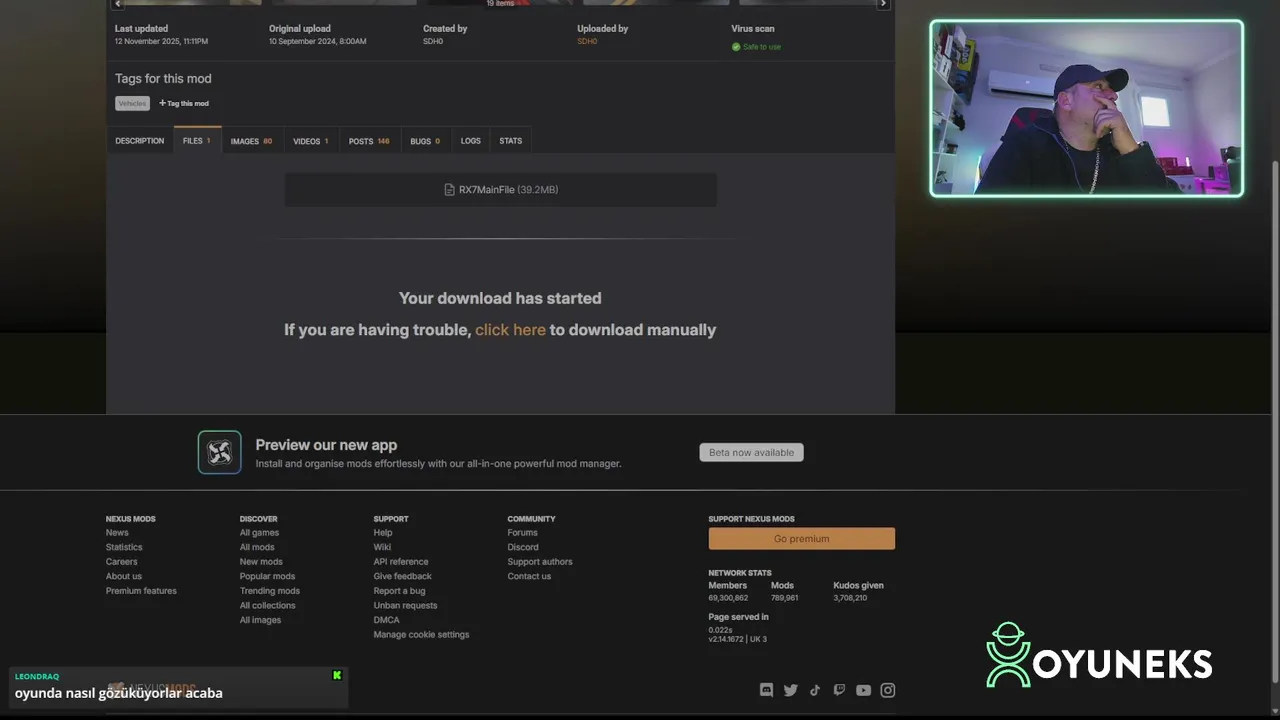Go to the Posts tab

[x=369, y=141]
